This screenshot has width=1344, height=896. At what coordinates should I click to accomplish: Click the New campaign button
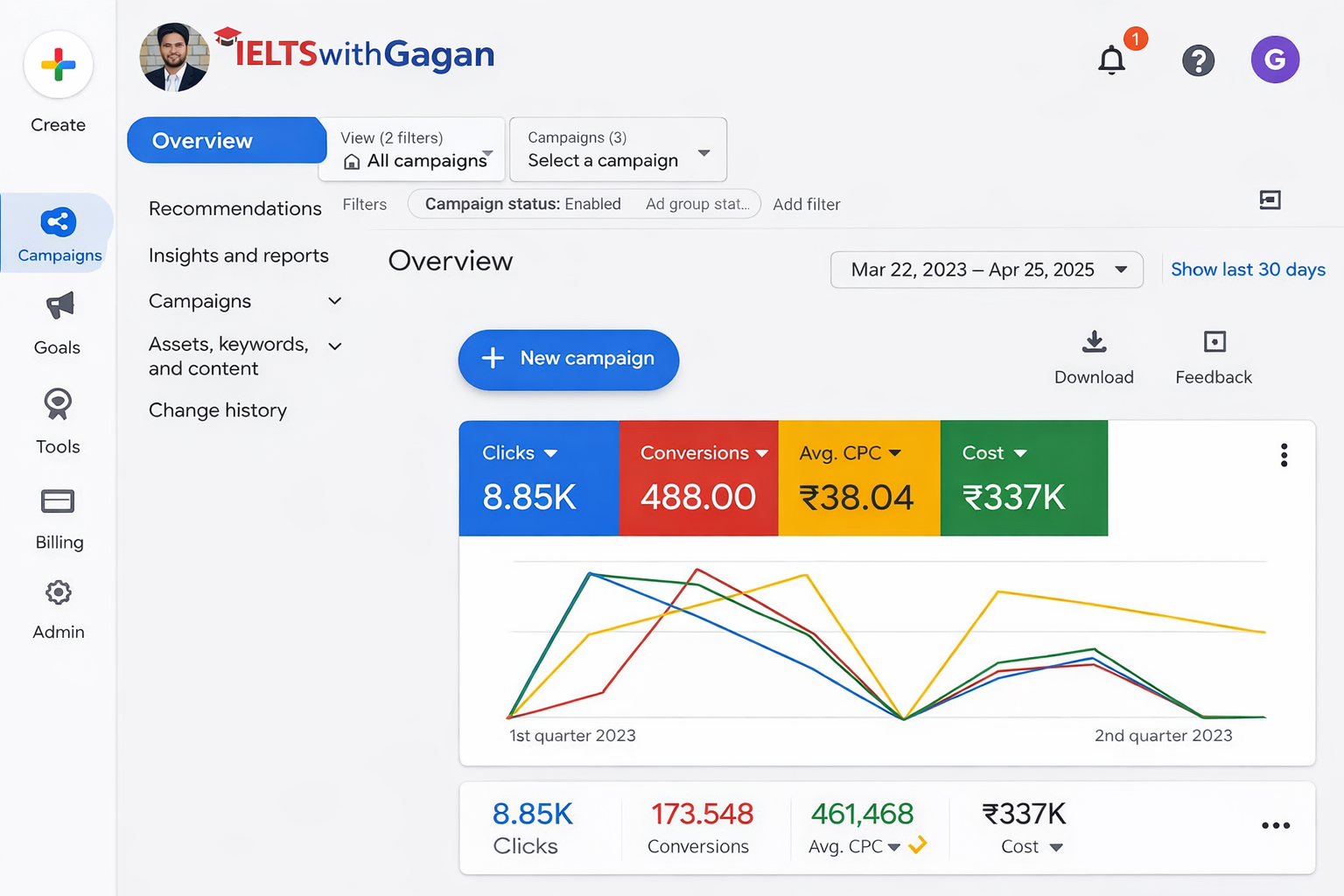click(569, 360)
